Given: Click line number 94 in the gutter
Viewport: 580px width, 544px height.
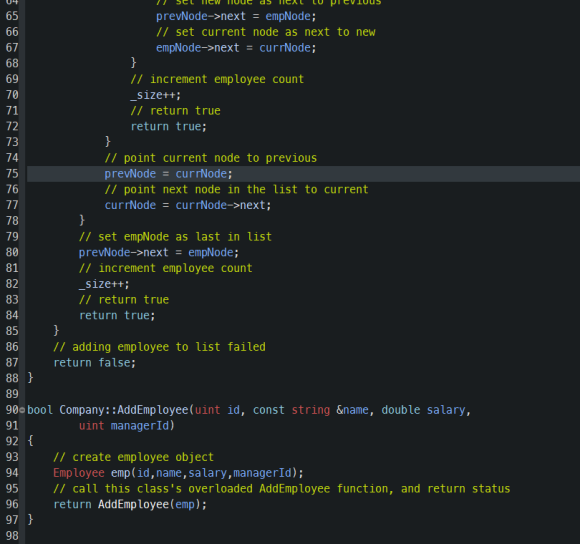Looking at the screenshot, I should pos(12,473).
